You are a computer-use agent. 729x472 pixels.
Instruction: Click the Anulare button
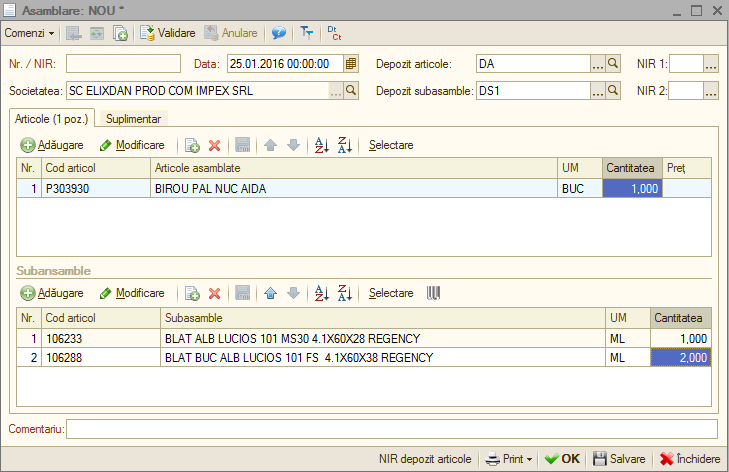(231, 33)
